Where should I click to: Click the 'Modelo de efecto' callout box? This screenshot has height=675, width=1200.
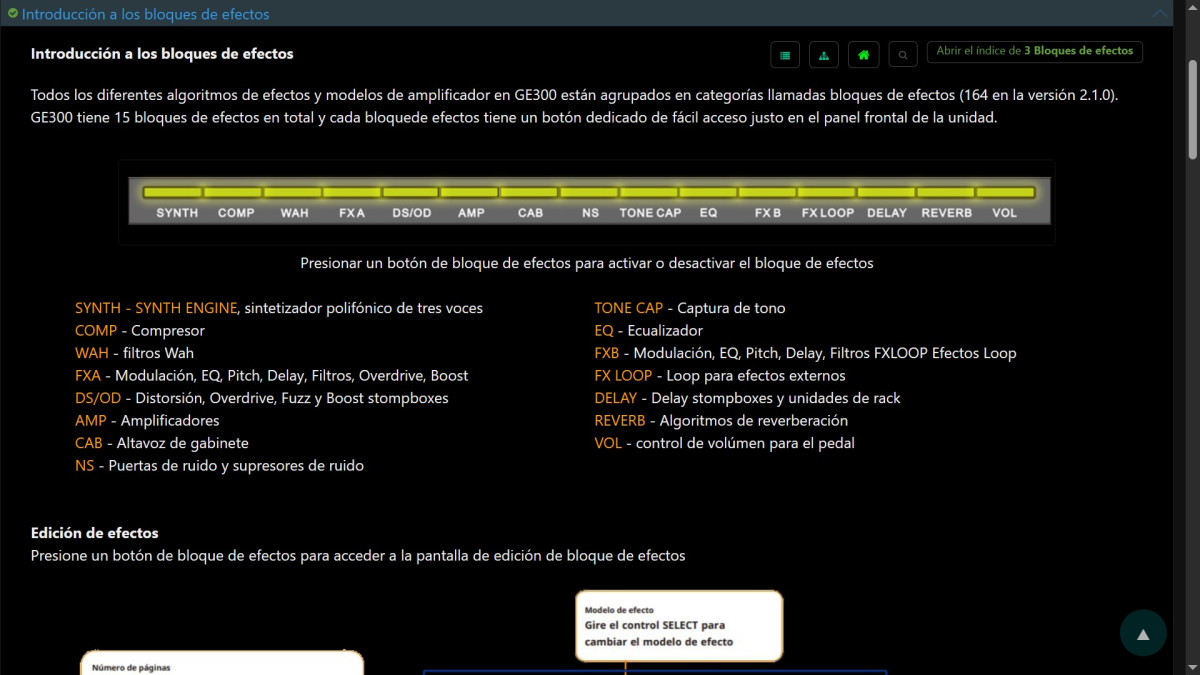[x=679, y=625]
